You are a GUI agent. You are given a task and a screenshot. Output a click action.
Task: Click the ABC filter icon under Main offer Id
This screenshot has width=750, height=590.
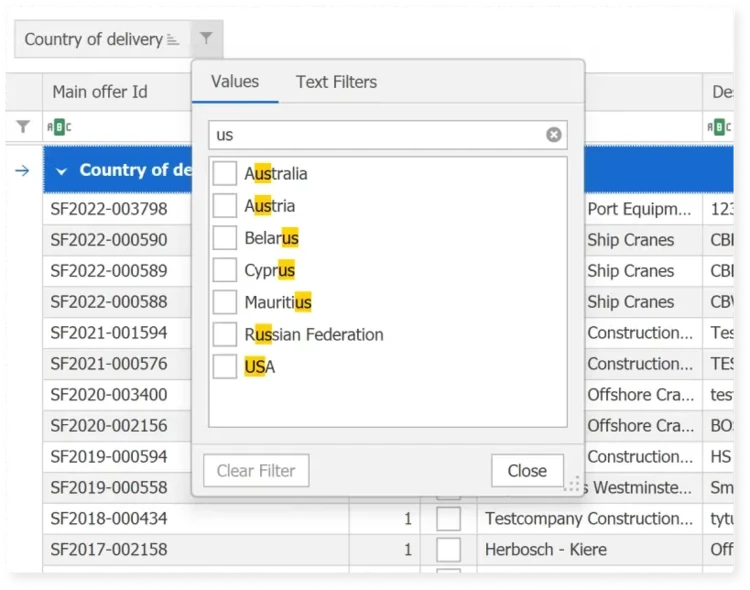[60, 127]
